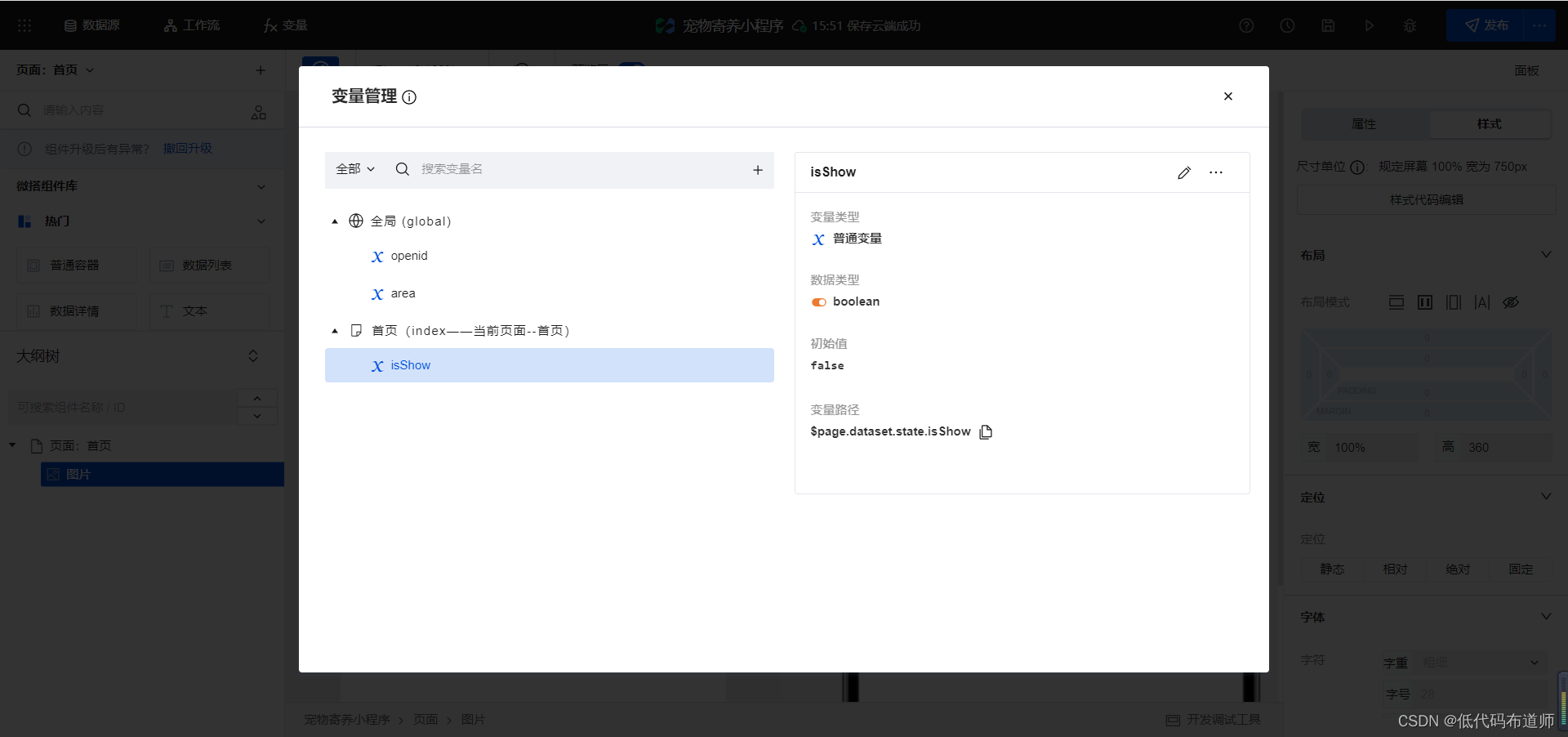
Task: Click the save disk icon
Action: 1328,25
